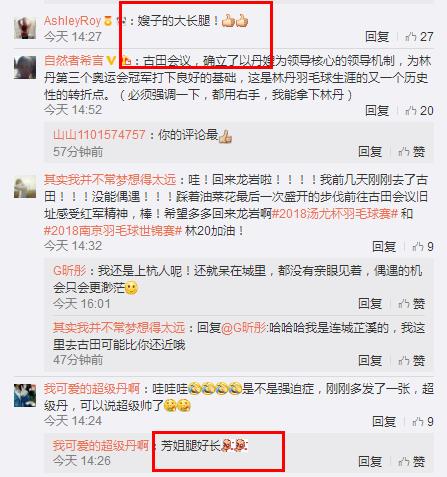Screen dimensions: 447x477
Task: Reply to AshleyRoy's comment
Action: point(377,37)
